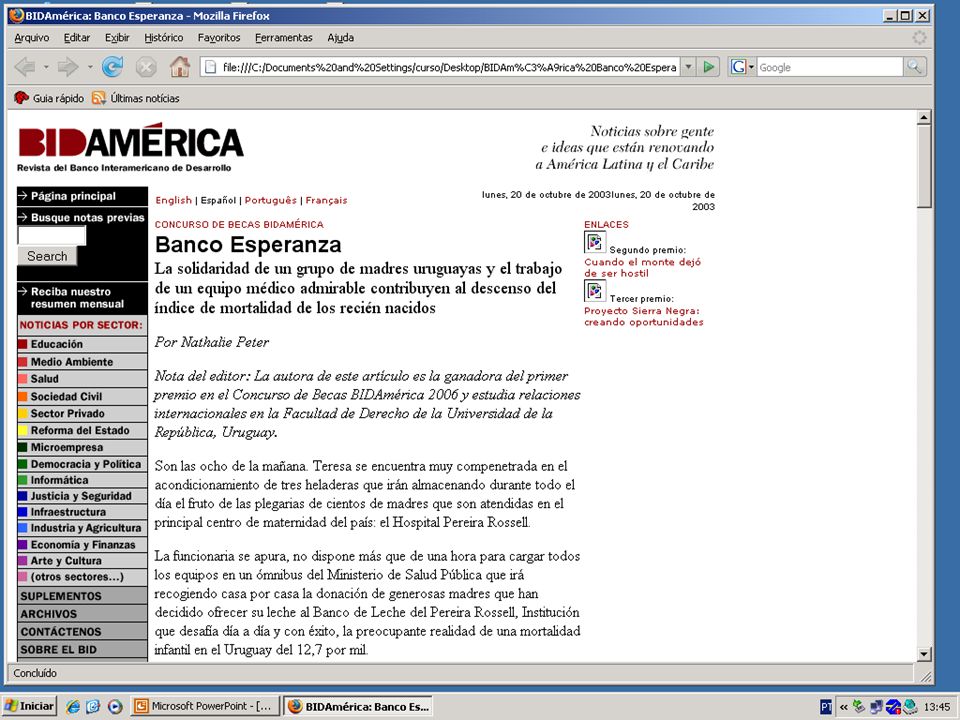Go to Página principal
The image size is (960, 720).
[73, 196]
